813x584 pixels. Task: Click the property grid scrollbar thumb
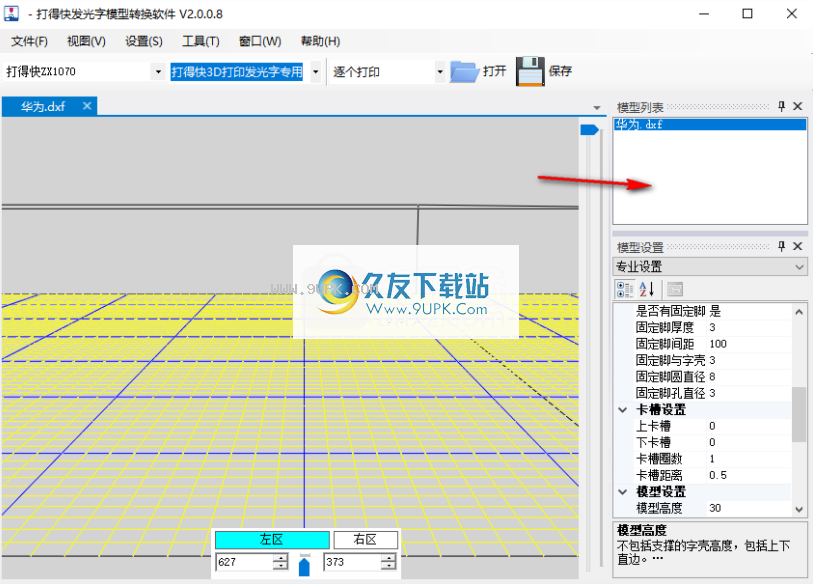[x=799, y=414]
